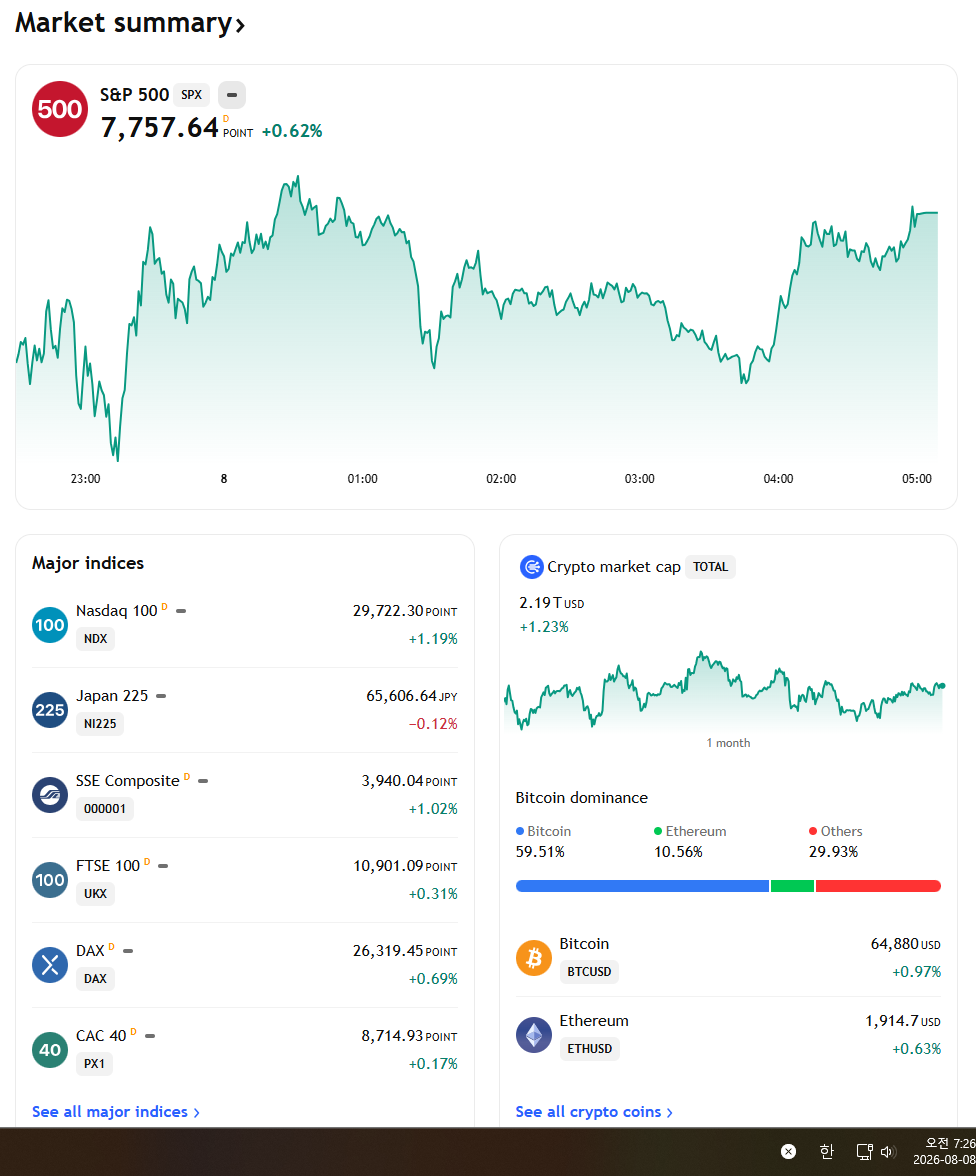Screen dimensions: 976x1176
Task: Open the See all crypto coins link
Action: coord(594,1112)
